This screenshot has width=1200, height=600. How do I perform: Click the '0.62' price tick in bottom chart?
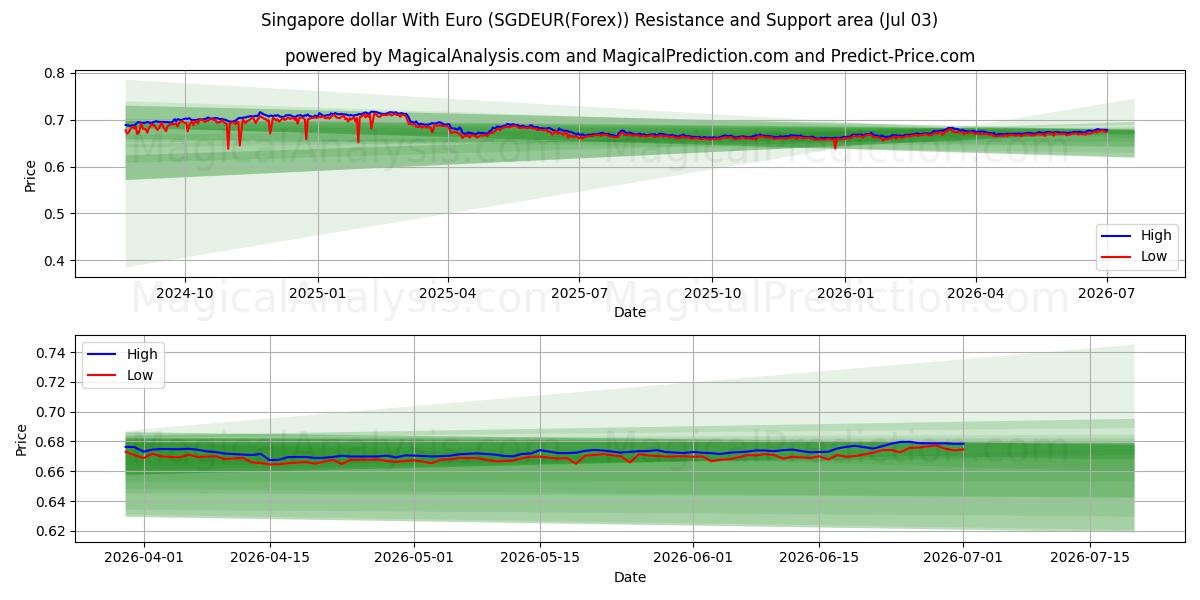52,532
